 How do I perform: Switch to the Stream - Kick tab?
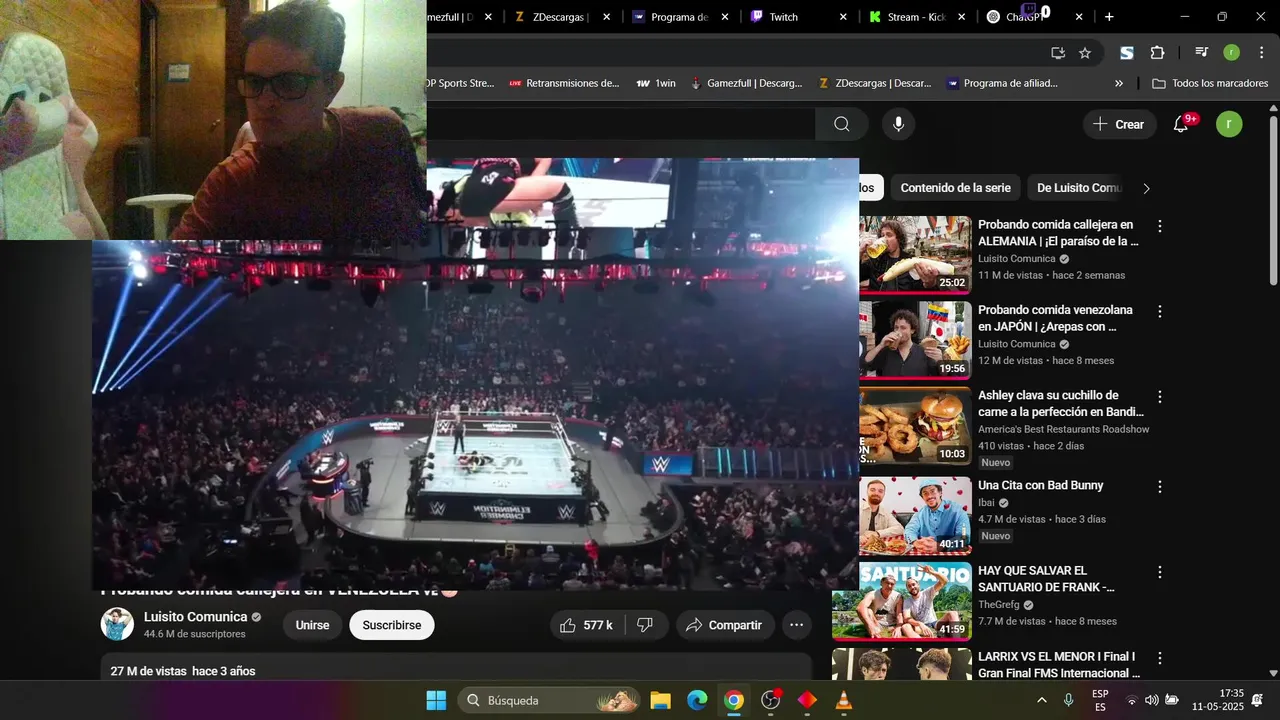click(x=917, y=17)
